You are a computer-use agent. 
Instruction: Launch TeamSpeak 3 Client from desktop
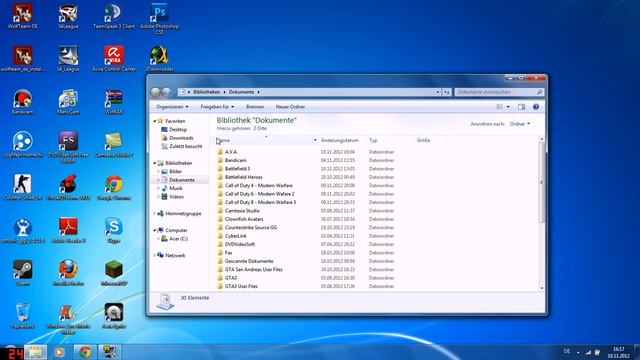tap(113, 16)
